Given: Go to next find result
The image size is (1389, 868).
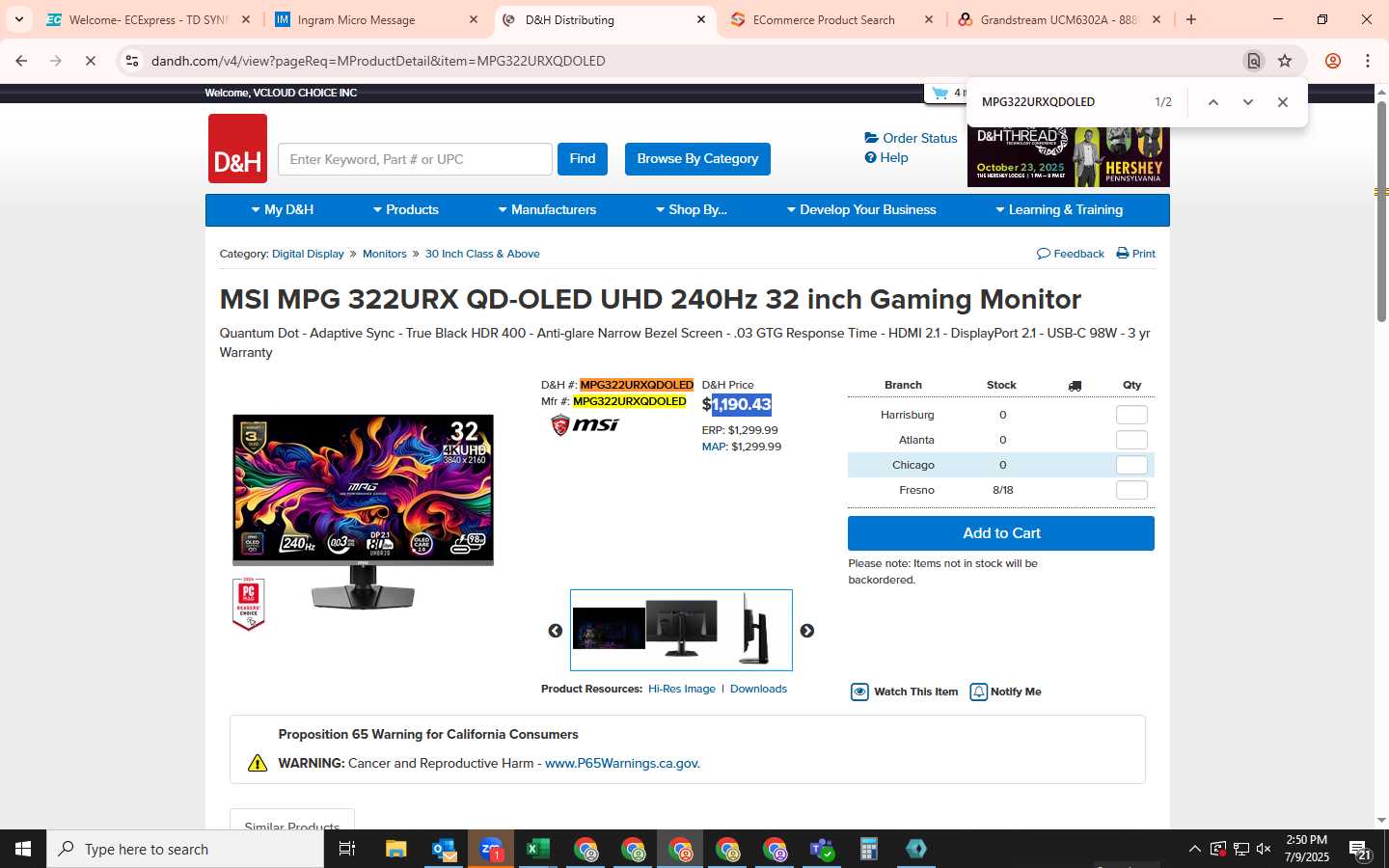Looking at the screenshot, I should pyautogui.click(x=1248, y=102).
